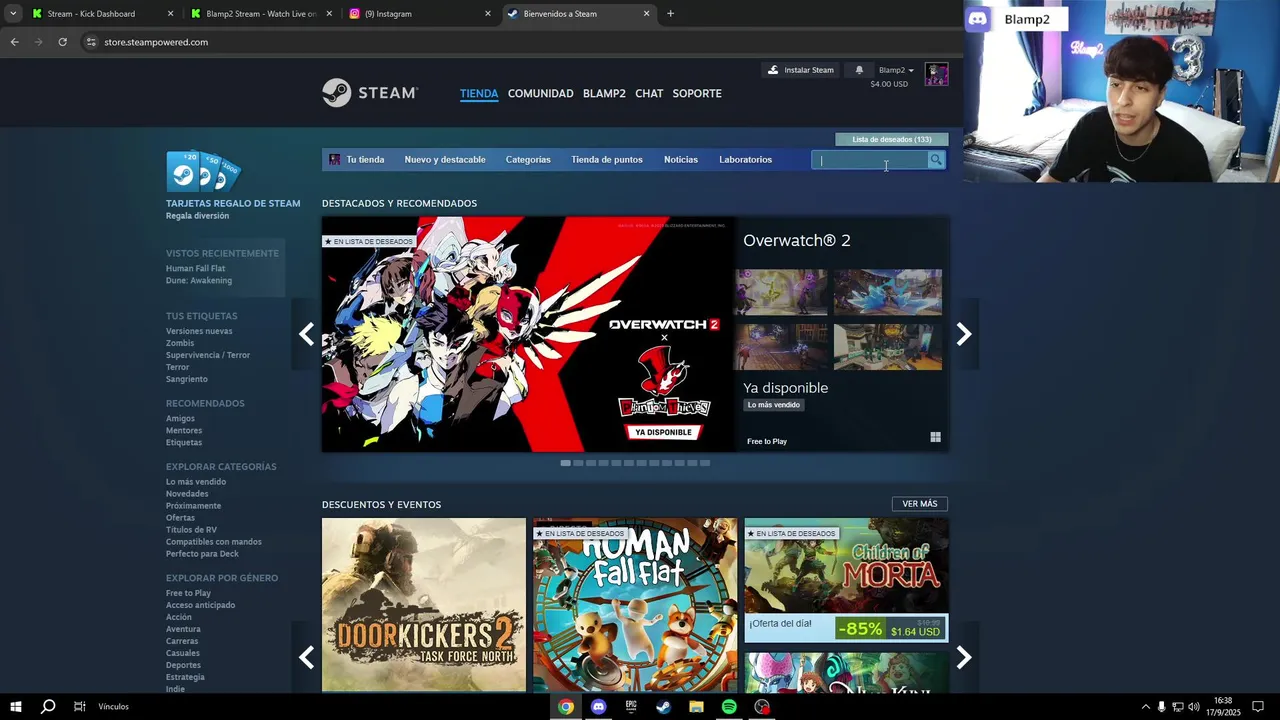This screenshot has height=720, width=1280.
Task: Open the Door Kickers 2 discount capsule
Action: (424, 605)
